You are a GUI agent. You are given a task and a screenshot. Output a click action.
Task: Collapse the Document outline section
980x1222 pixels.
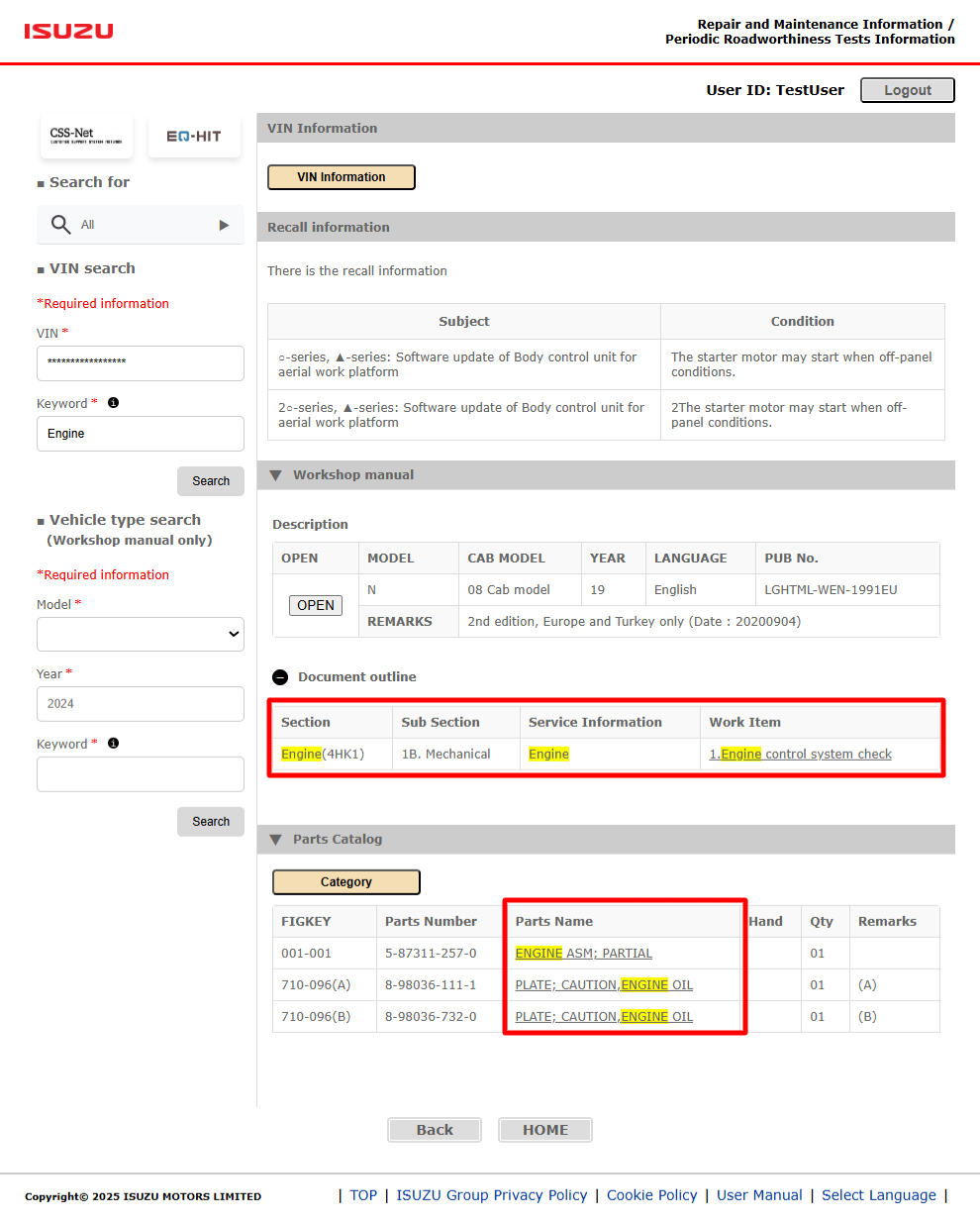[279, 677]
